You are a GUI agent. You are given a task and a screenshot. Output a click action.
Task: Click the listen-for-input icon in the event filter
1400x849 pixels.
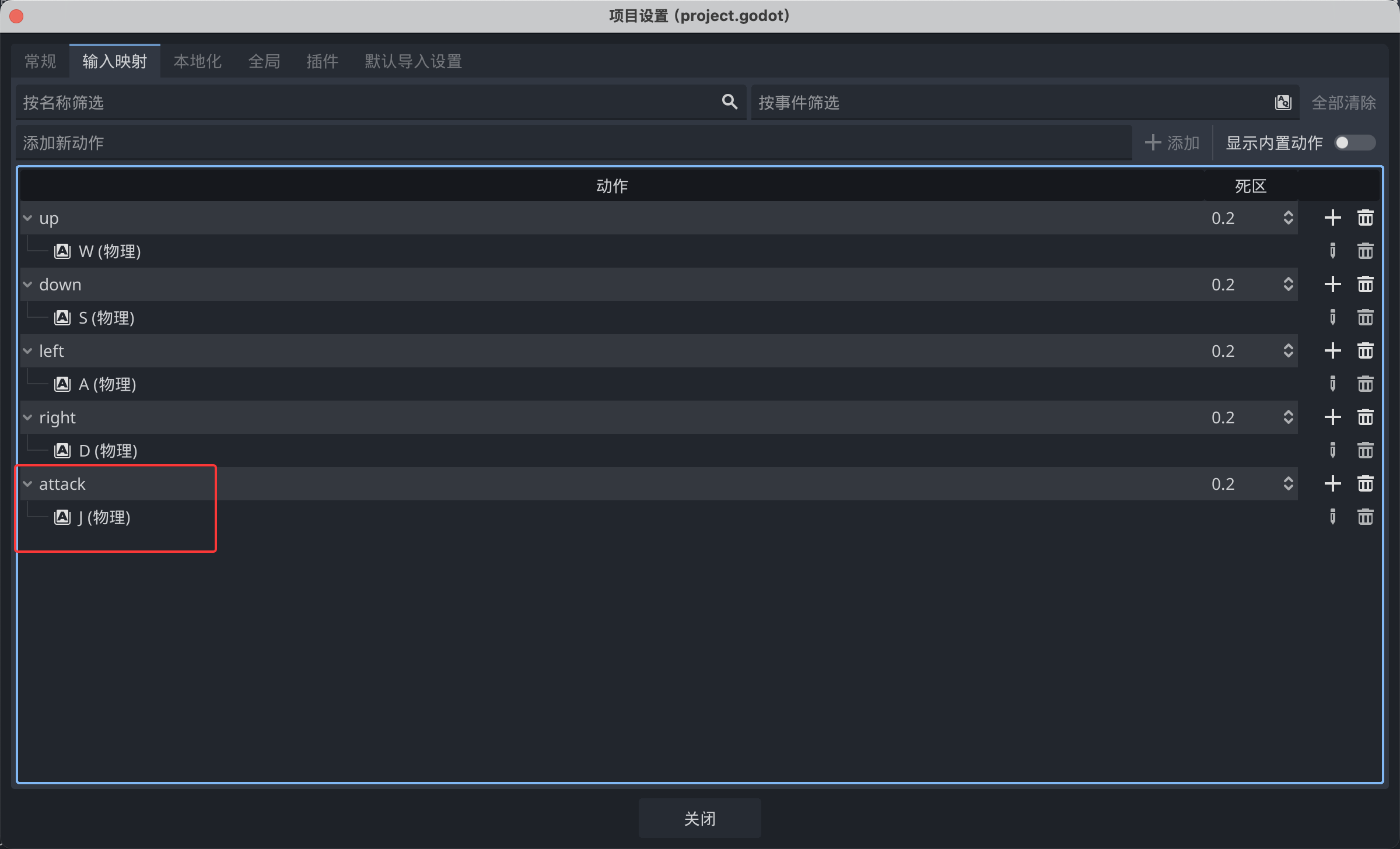point(1283,103)
